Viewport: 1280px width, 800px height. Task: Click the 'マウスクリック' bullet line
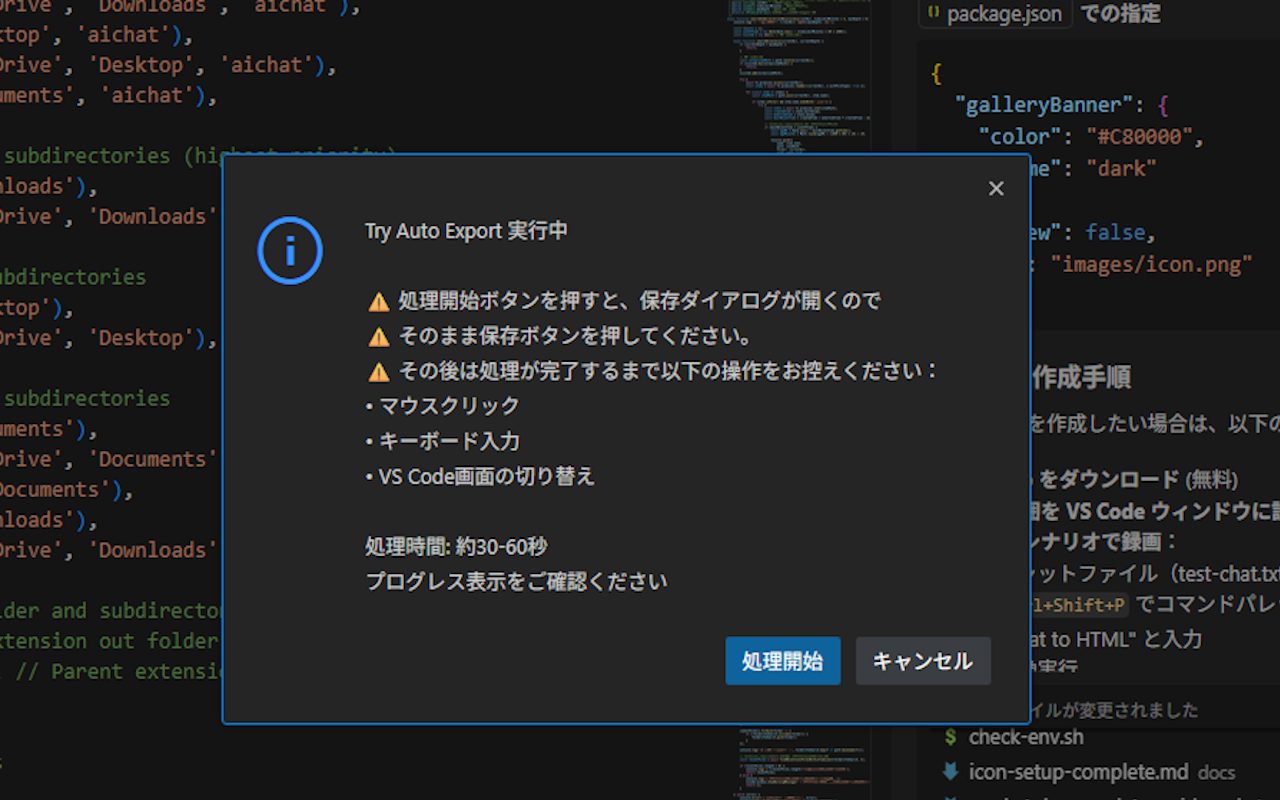click(443, 406)
